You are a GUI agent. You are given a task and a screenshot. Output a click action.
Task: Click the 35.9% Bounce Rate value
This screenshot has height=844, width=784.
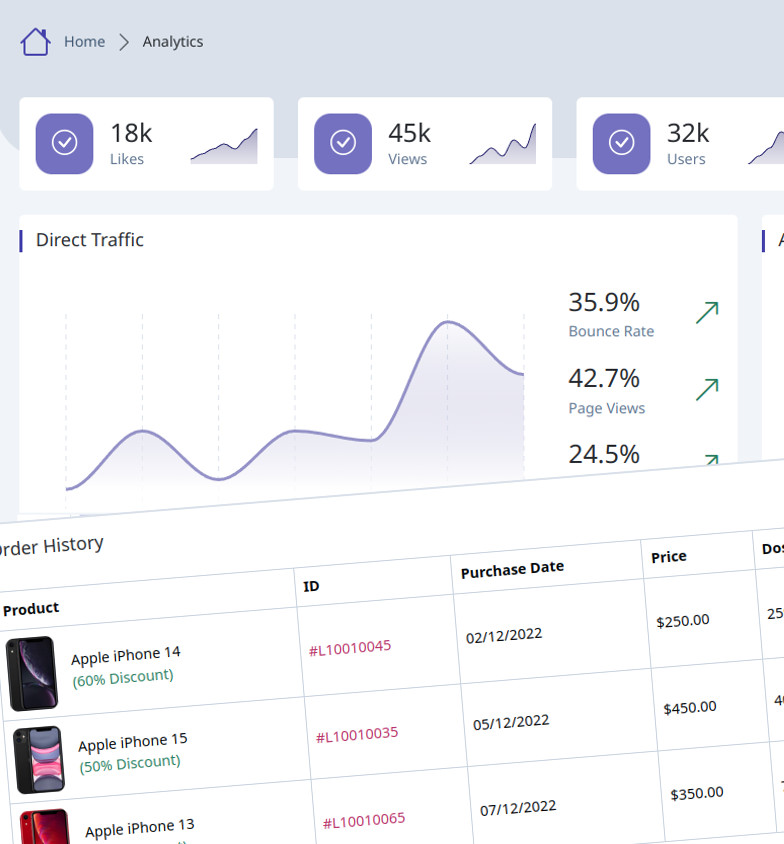(604, 303)
